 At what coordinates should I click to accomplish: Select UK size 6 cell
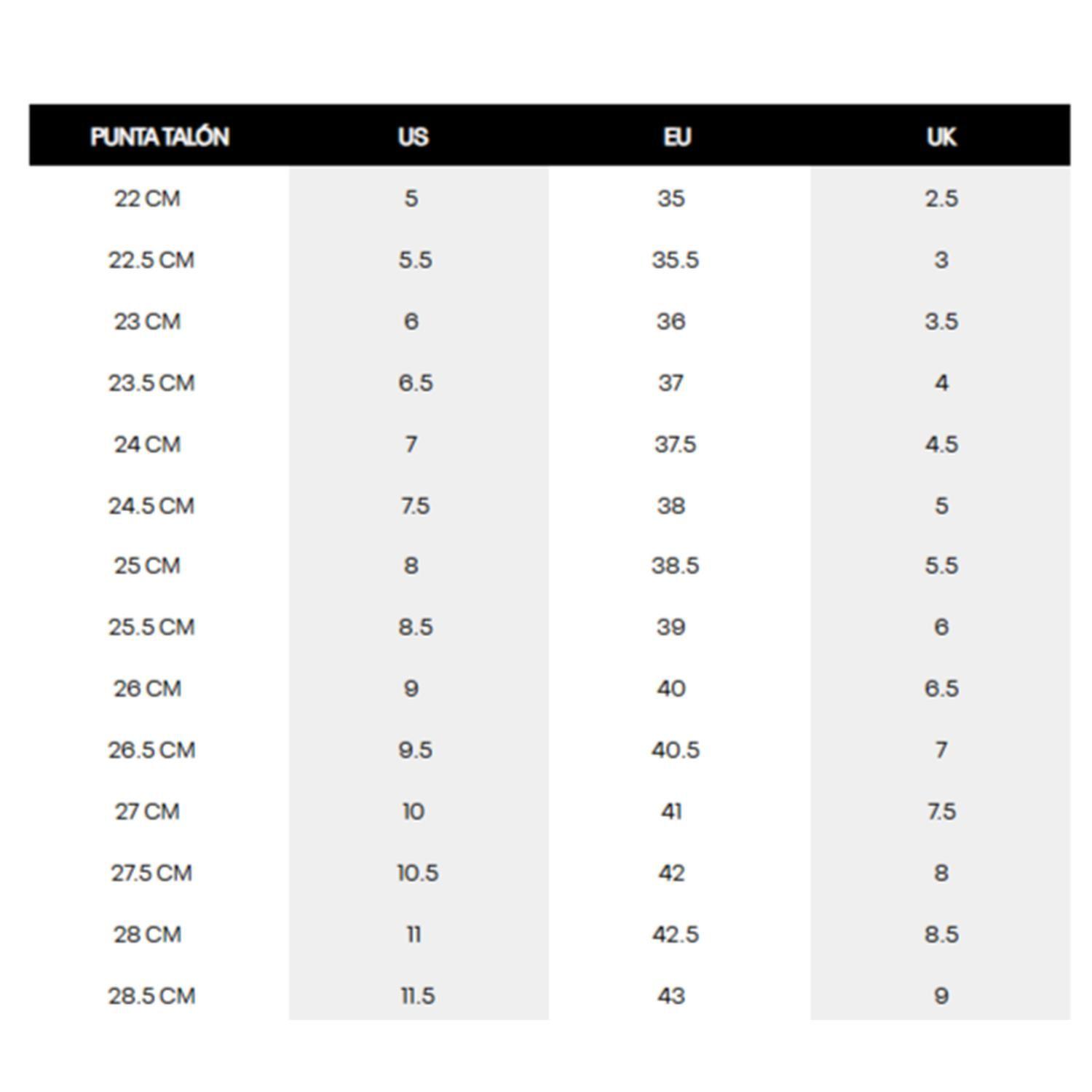(941, 627)
